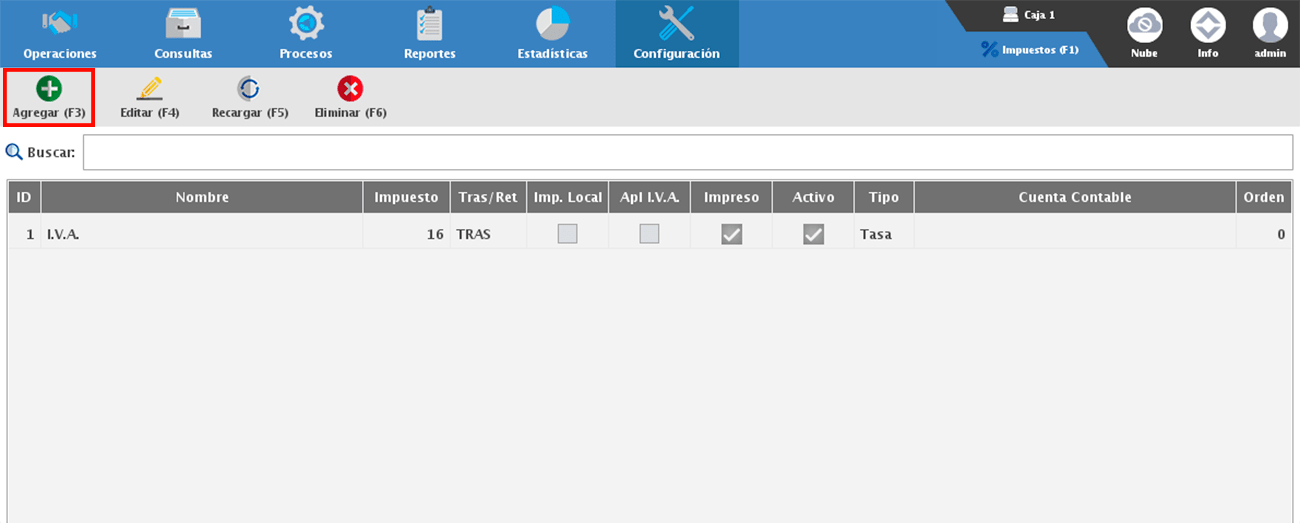Open the Nube cloud icon
The image size is (1300, 523).
[1144, 25]
